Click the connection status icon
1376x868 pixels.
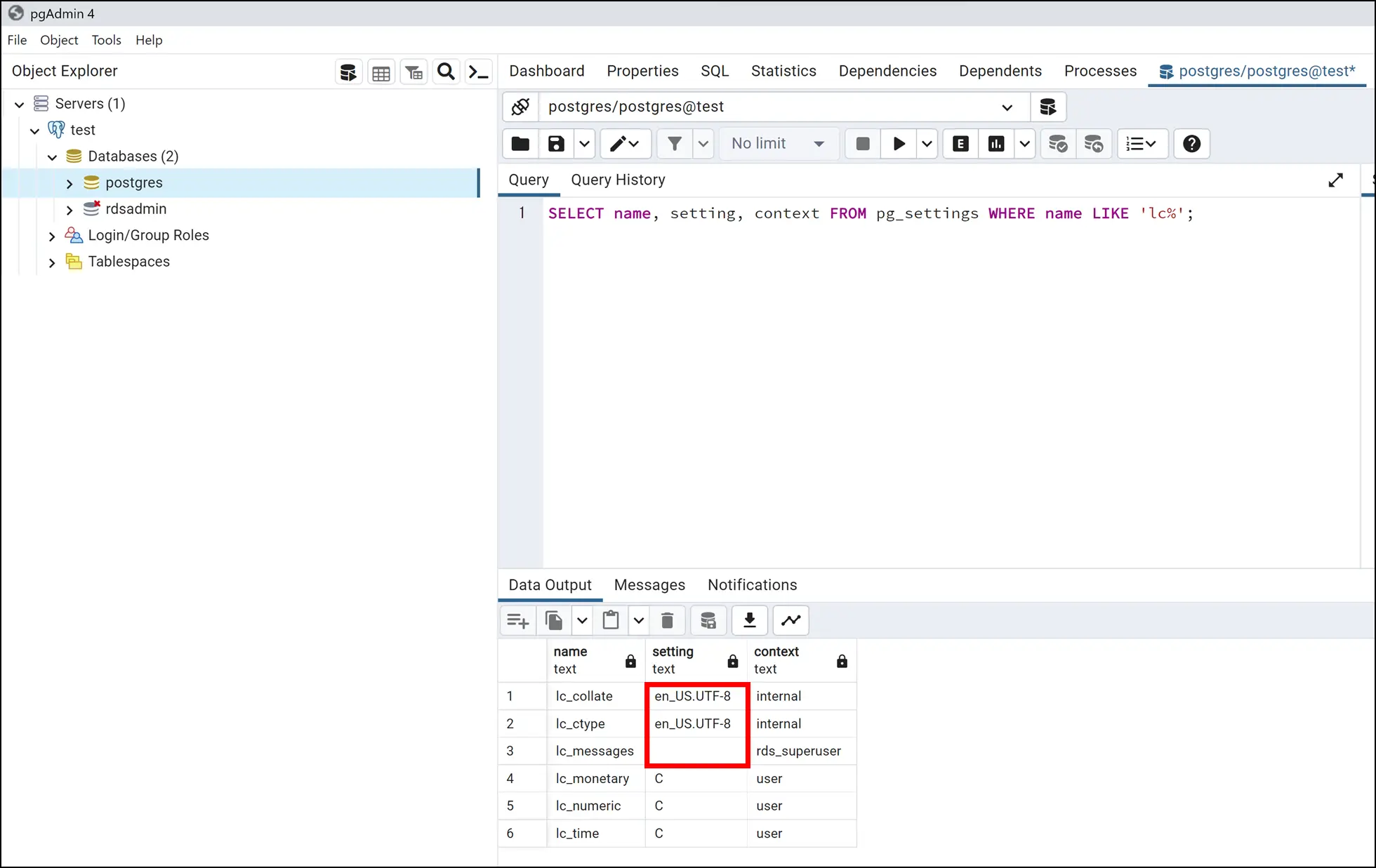(x=521, y=107)
